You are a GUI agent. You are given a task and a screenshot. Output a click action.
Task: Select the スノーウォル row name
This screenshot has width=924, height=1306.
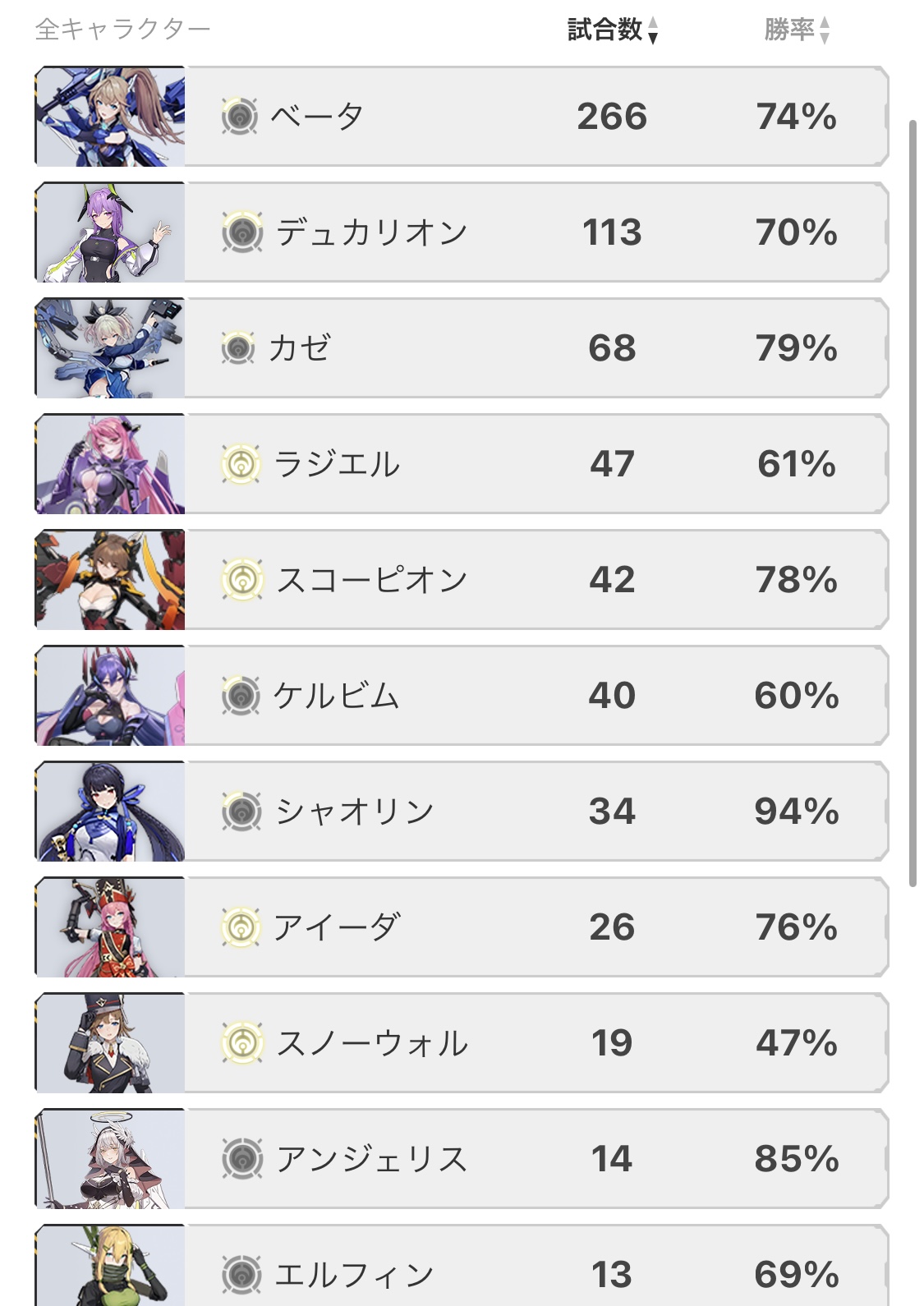[372, 1043]
